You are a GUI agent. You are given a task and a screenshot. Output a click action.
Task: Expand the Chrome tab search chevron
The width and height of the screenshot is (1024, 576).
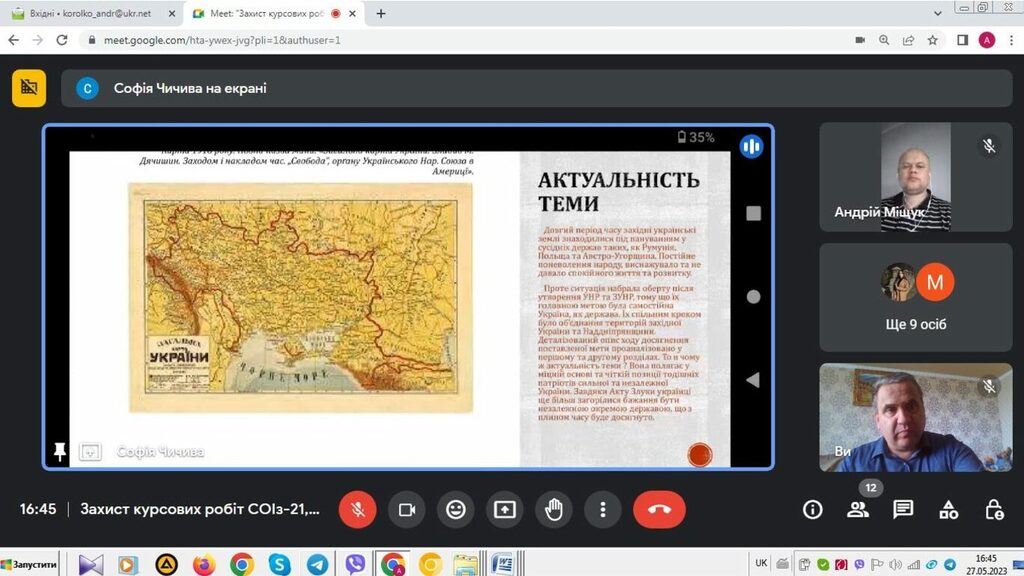pos(936,14)
